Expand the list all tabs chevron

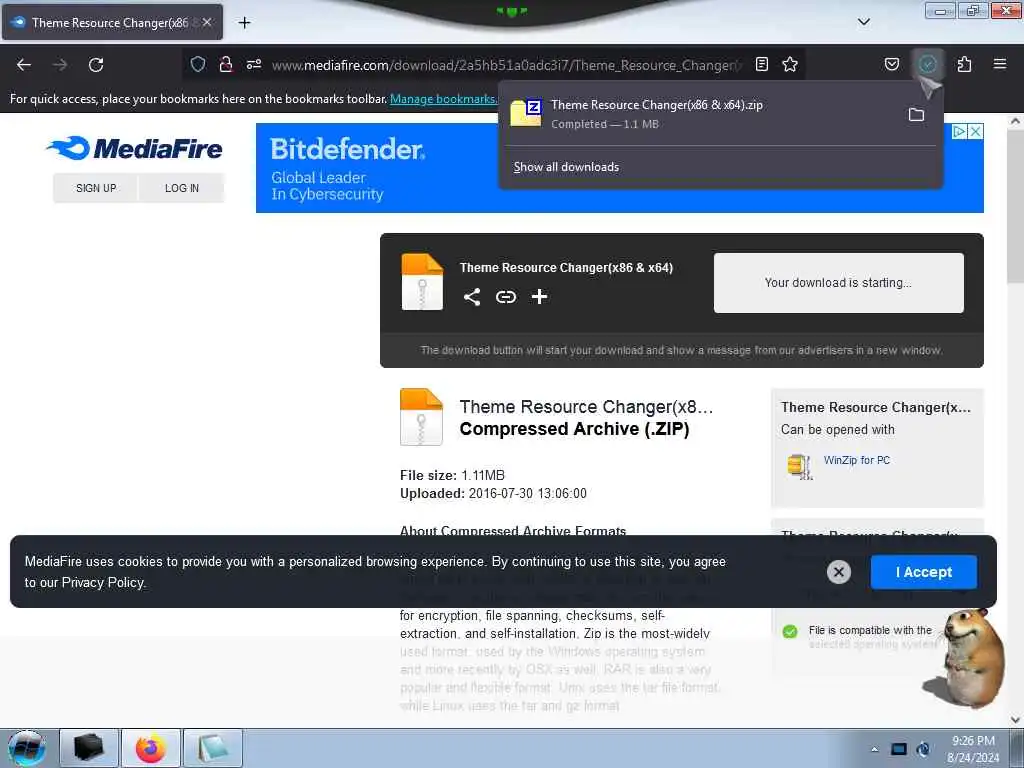[x=863, y=22]
